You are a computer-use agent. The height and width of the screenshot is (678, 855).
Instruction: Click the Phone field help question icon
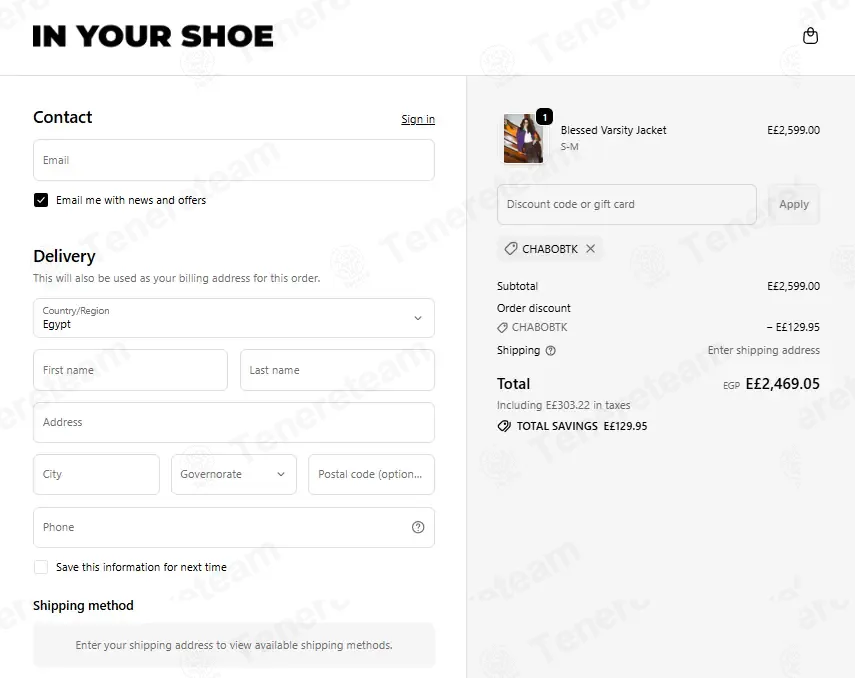click(418, 527)
